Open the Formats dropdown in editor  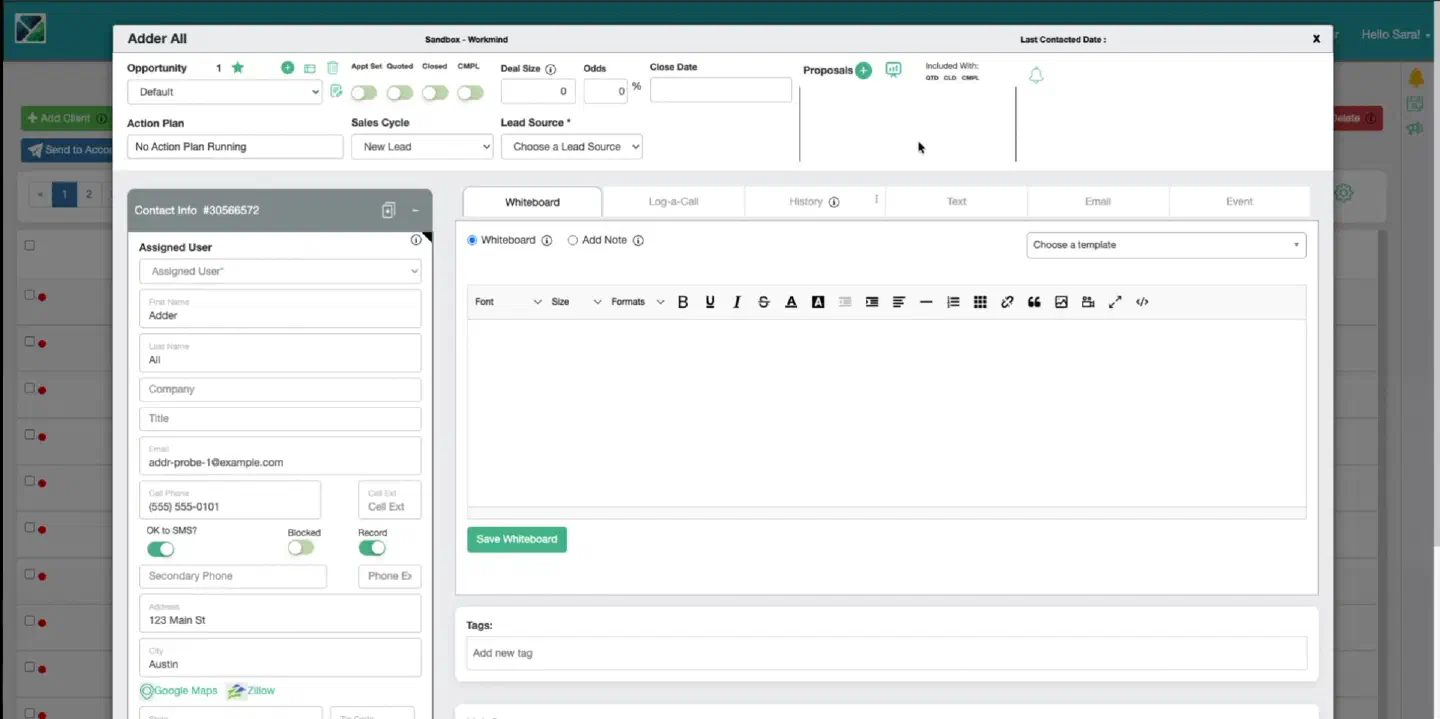(638, 302)
